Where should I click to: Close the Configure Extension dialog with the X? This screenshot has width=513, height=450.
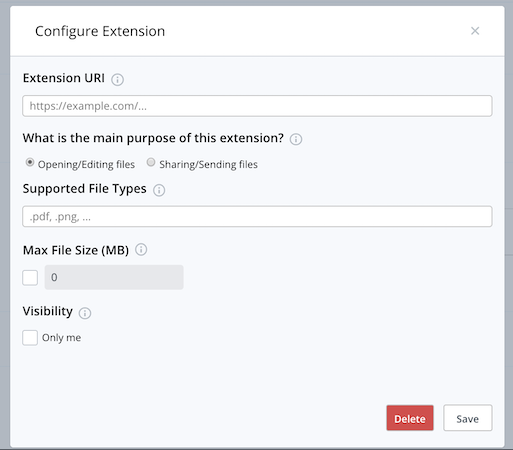tap(475, 31)
